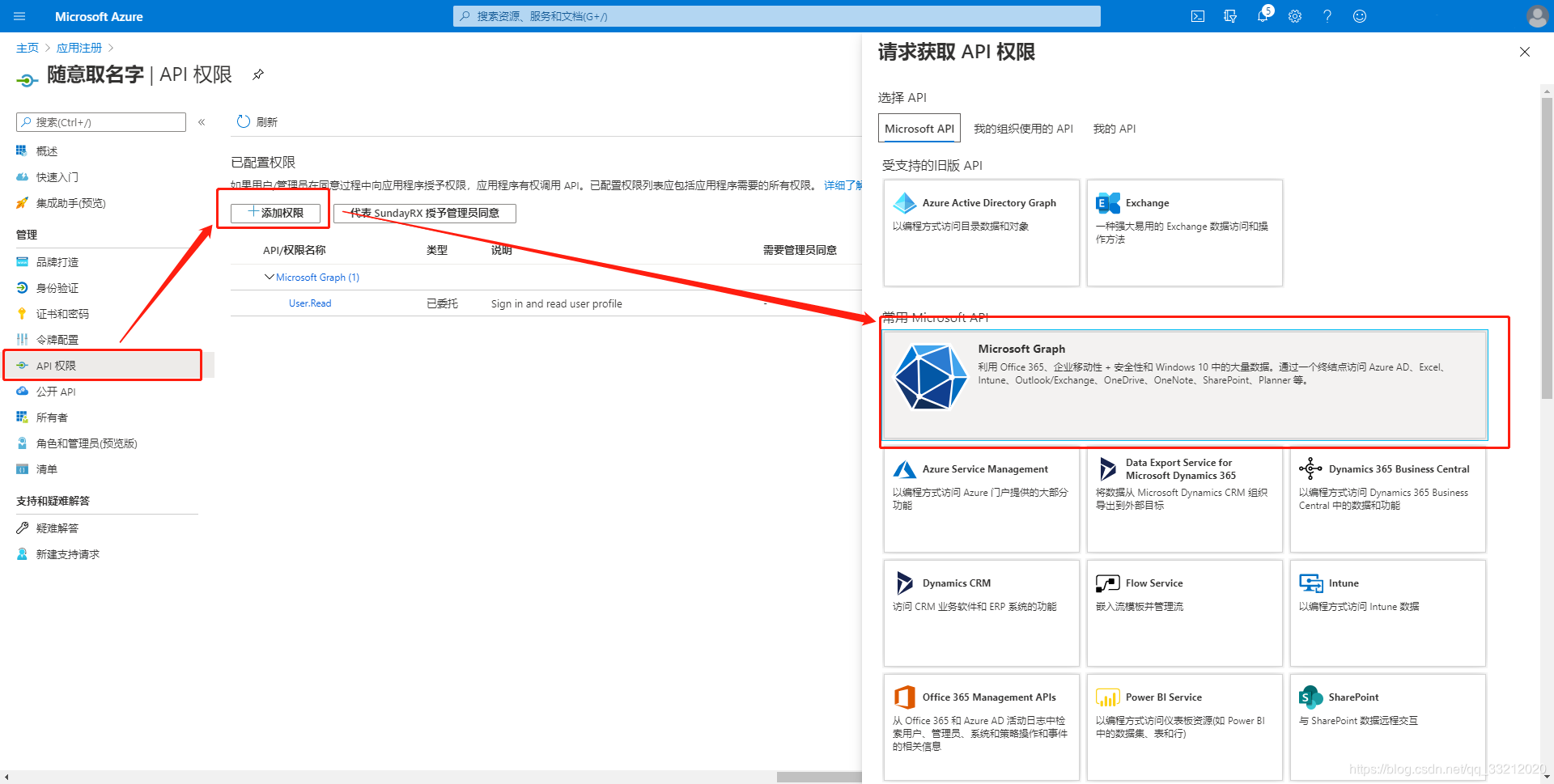Switch to 我的组织使用的 API tab

[1023, 129]
